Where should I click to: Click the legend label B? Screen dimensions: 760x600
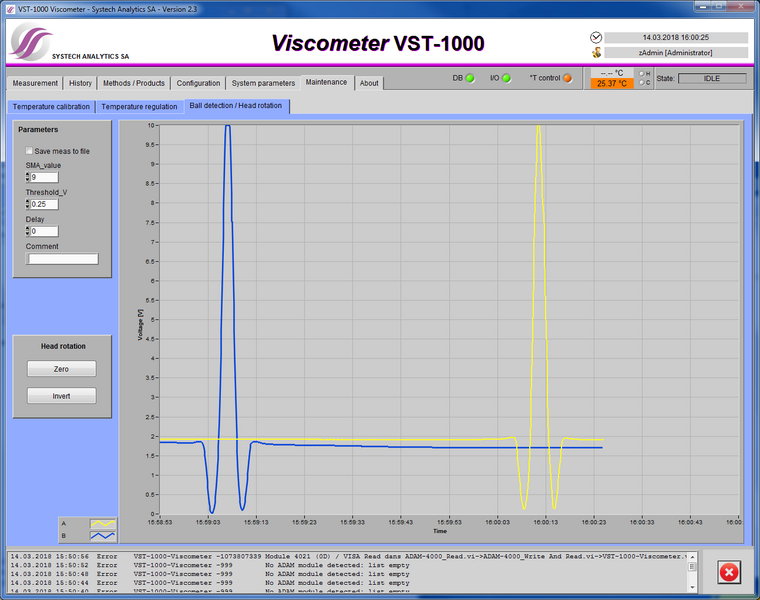[x=63, y=536]
